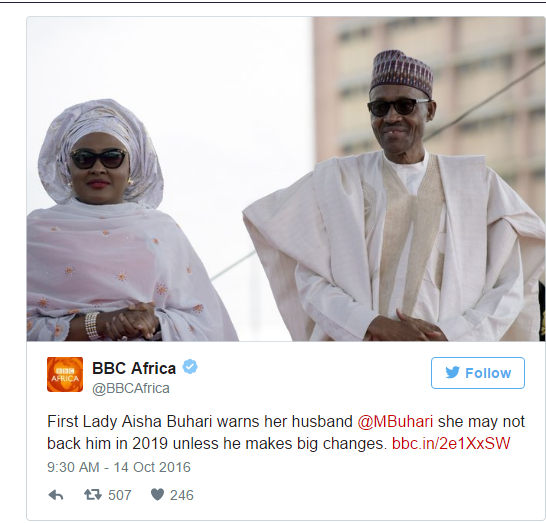Image resolution: width=546 pixels, height=523 pixels.
Task: Click the Twitter bird in Follow button
Action: (x=452, y=373)
